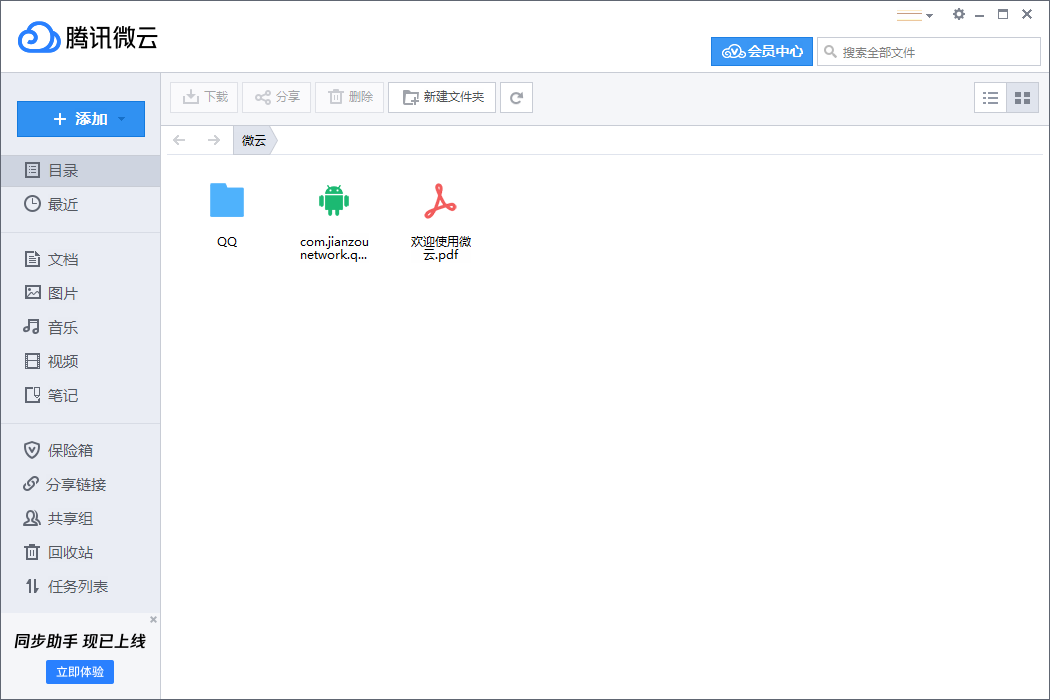Screen dimensions: 1050x700
Task: Switch to grid thumbnail view
Action: point(1023,98)
